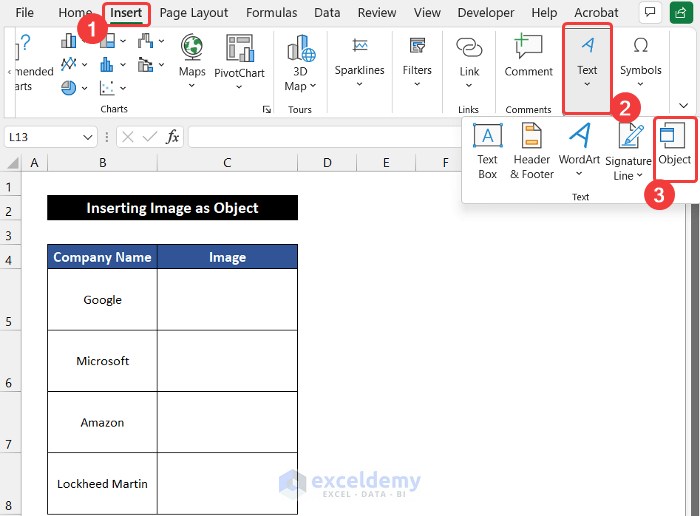Add a Signature Line

(628, 152)
